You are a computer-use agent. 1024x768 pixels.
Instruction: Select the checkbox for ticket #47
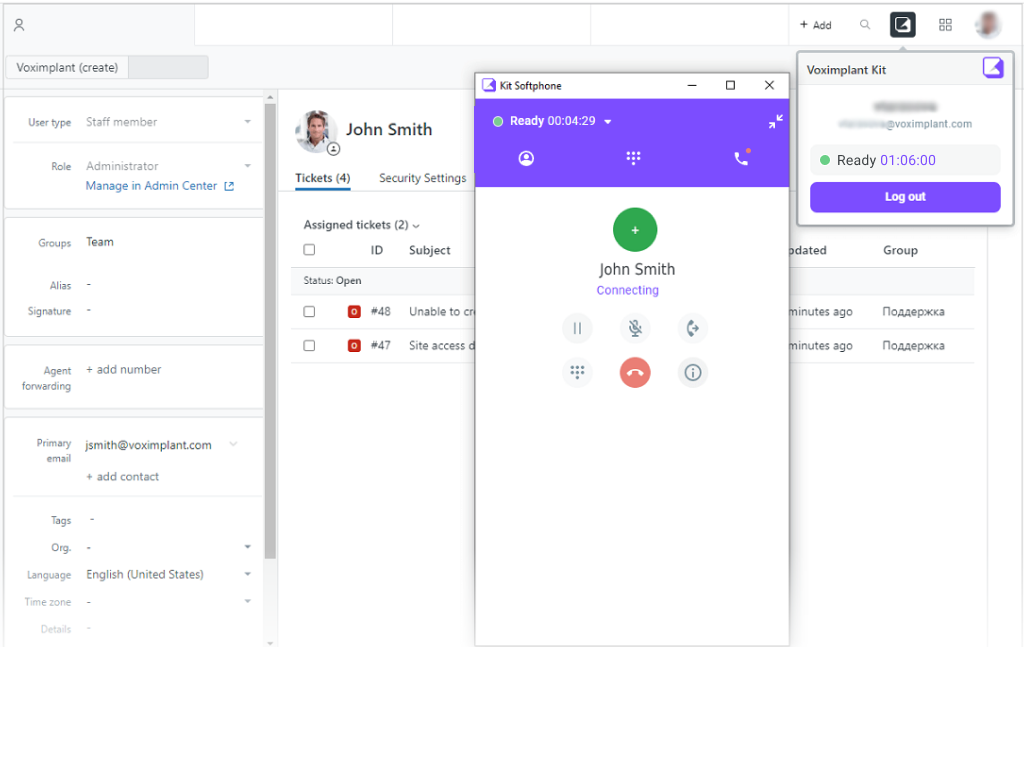[309, 345]
